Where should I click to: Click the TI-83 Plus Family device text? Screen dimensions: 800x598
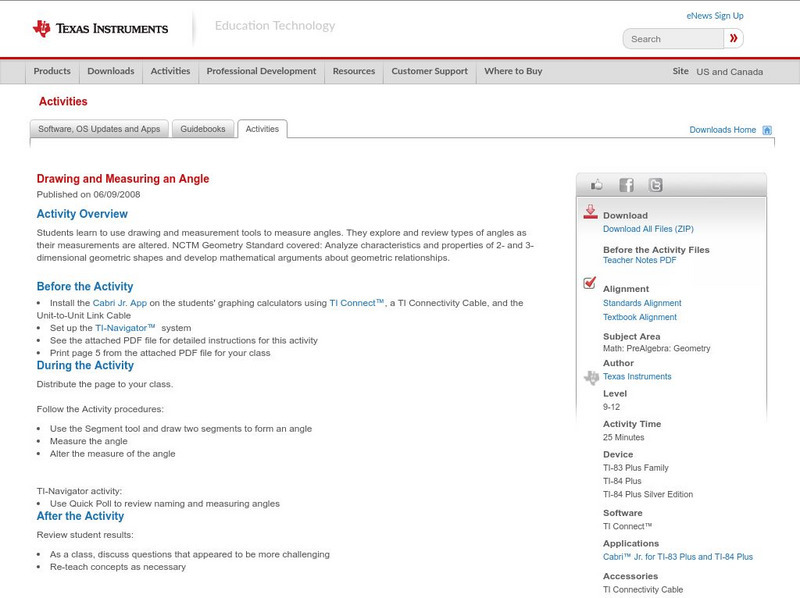tap(636, 468)
